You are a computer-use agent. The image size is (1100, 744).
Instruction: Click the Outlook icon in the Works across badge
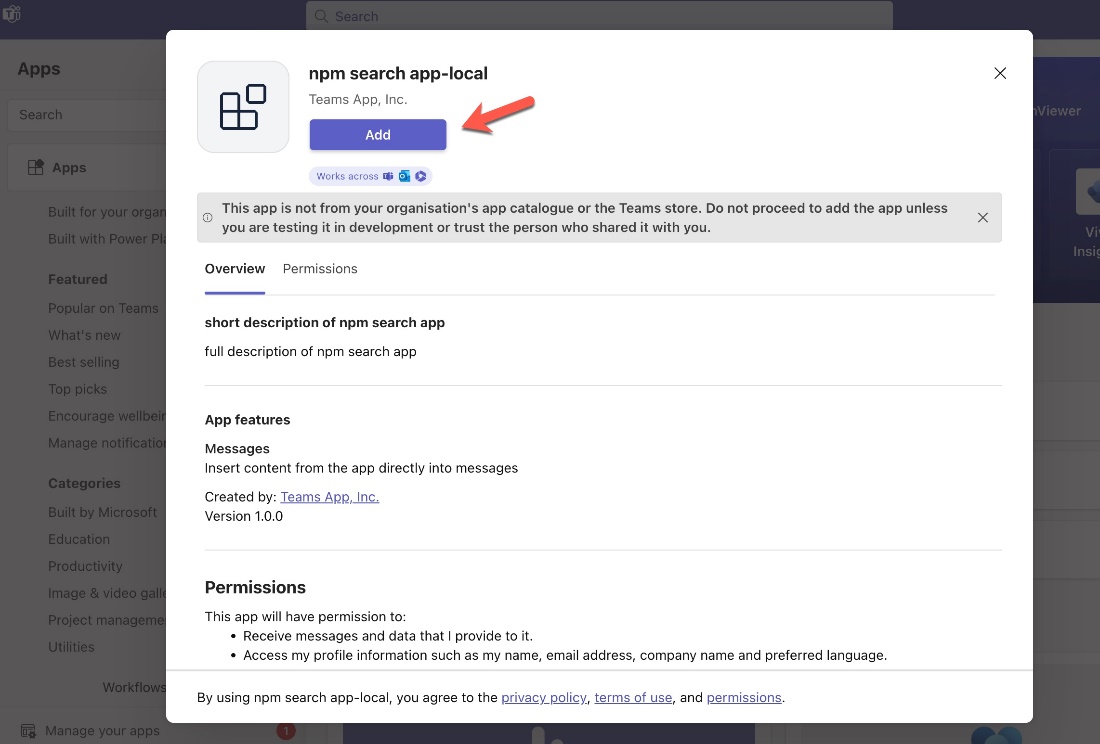[x=405, y=176]
